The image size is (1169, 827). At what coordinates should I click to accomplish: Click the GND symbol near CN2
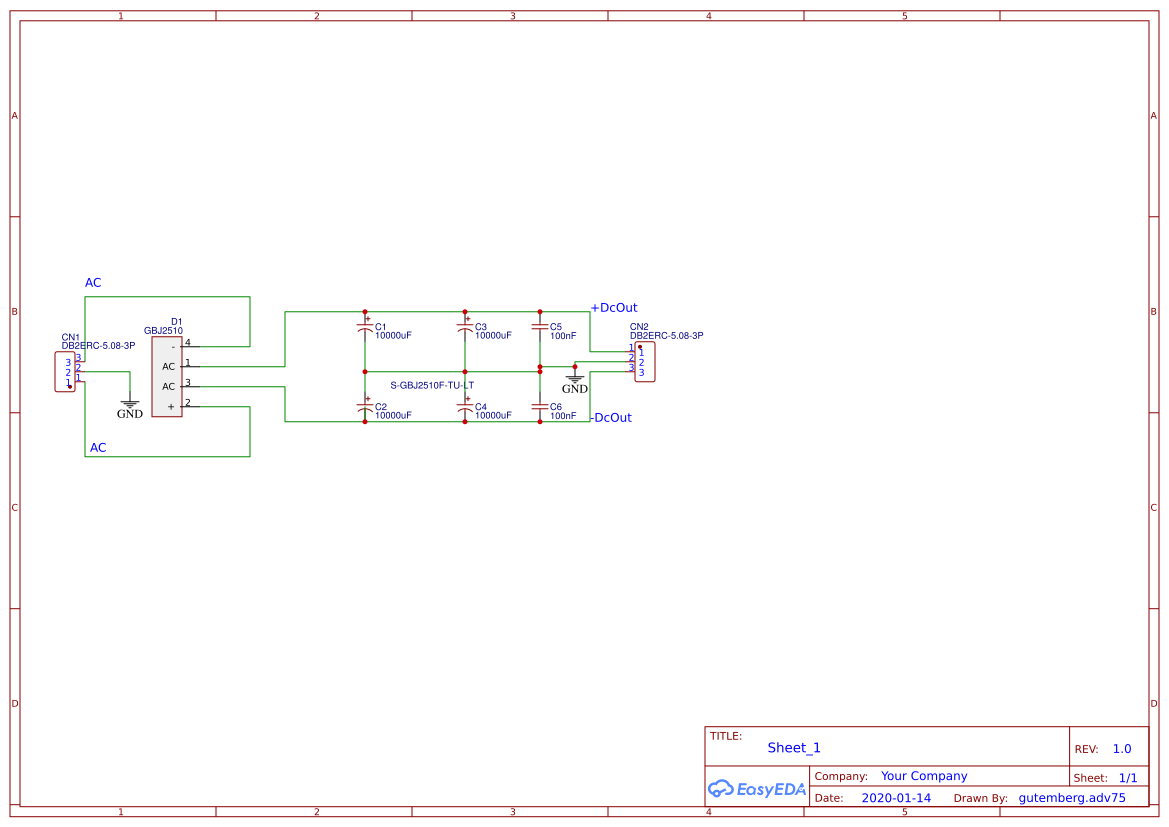575,383
